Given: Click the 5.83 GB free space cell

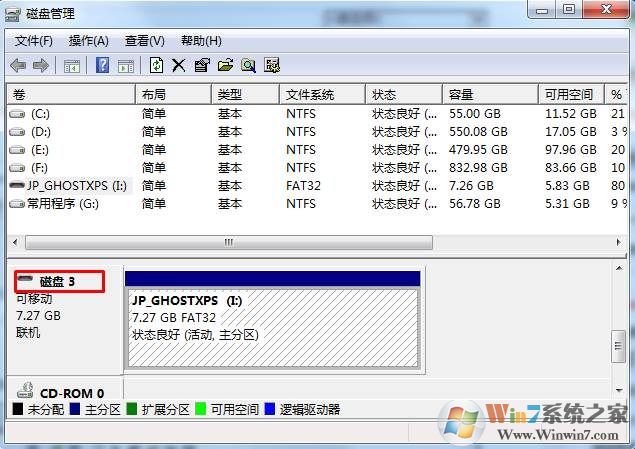Looking at the screenshot, I should [567, 186].
